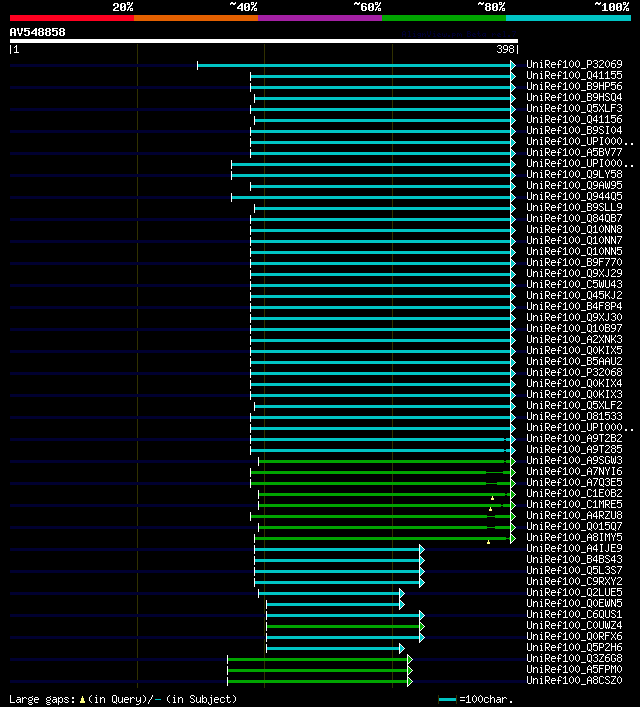Select label UniRef100_Q9XJ29
The height and width of the screenshot is (707, 640).
point(574,273)
